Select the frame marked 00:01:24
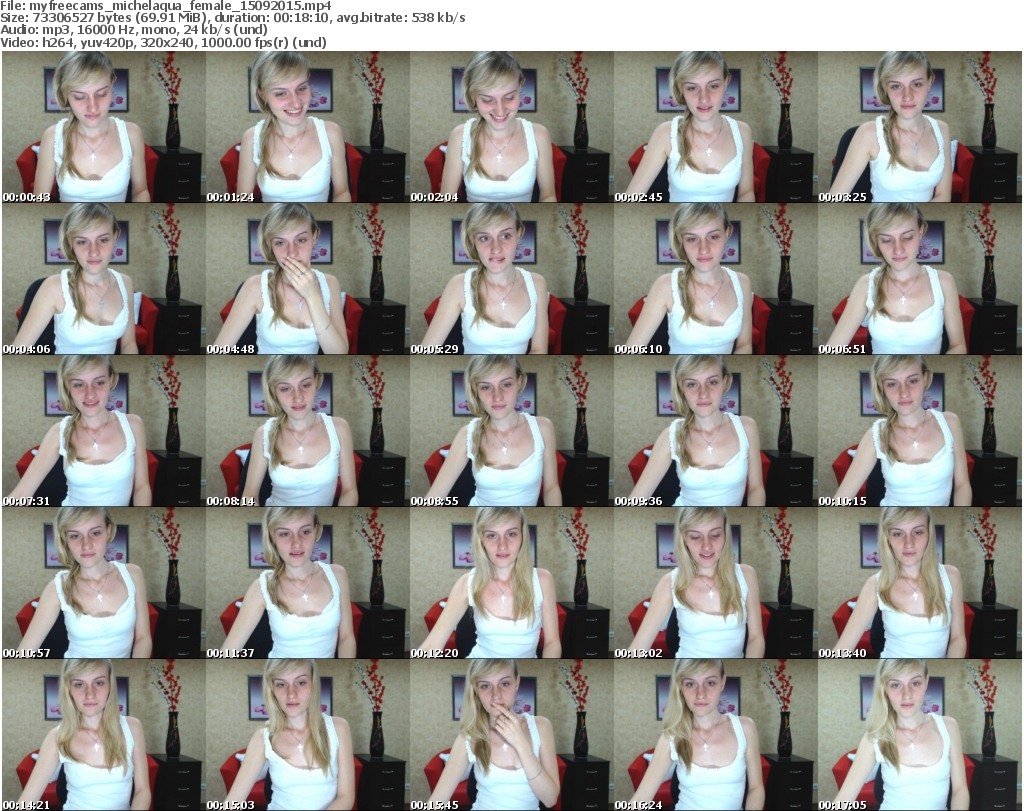 click(x=308, y=127)
